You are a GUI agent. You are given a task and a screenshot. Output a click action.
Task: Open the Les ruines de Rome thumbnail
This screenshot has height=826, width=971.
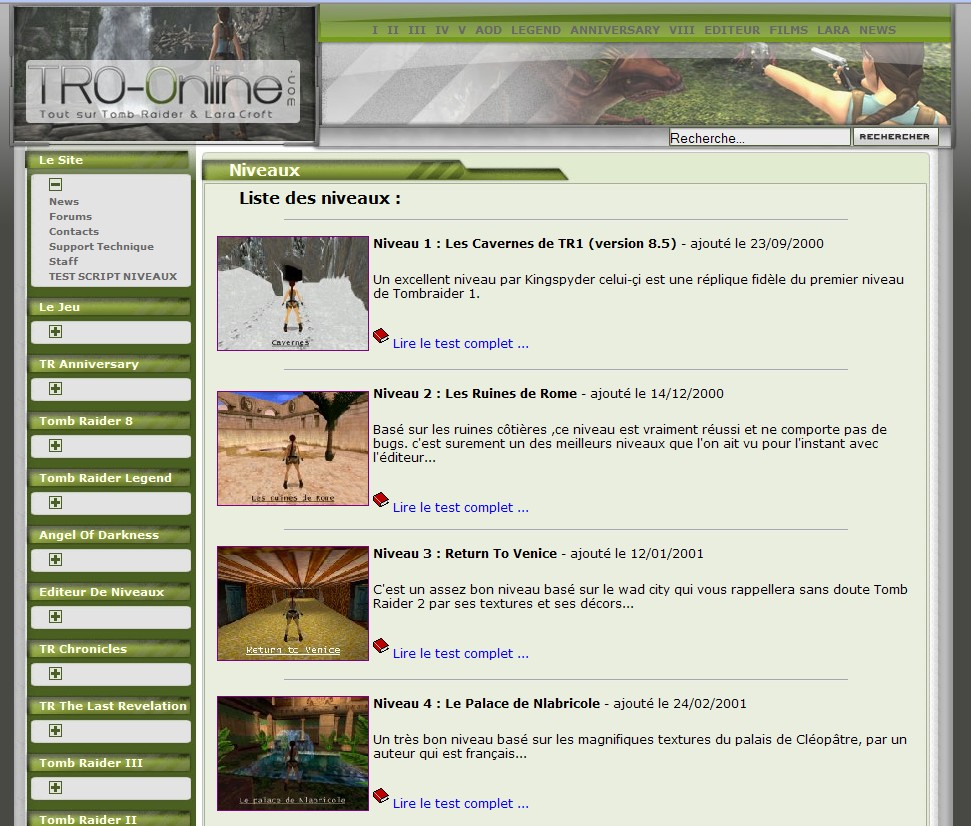point(293,448)
